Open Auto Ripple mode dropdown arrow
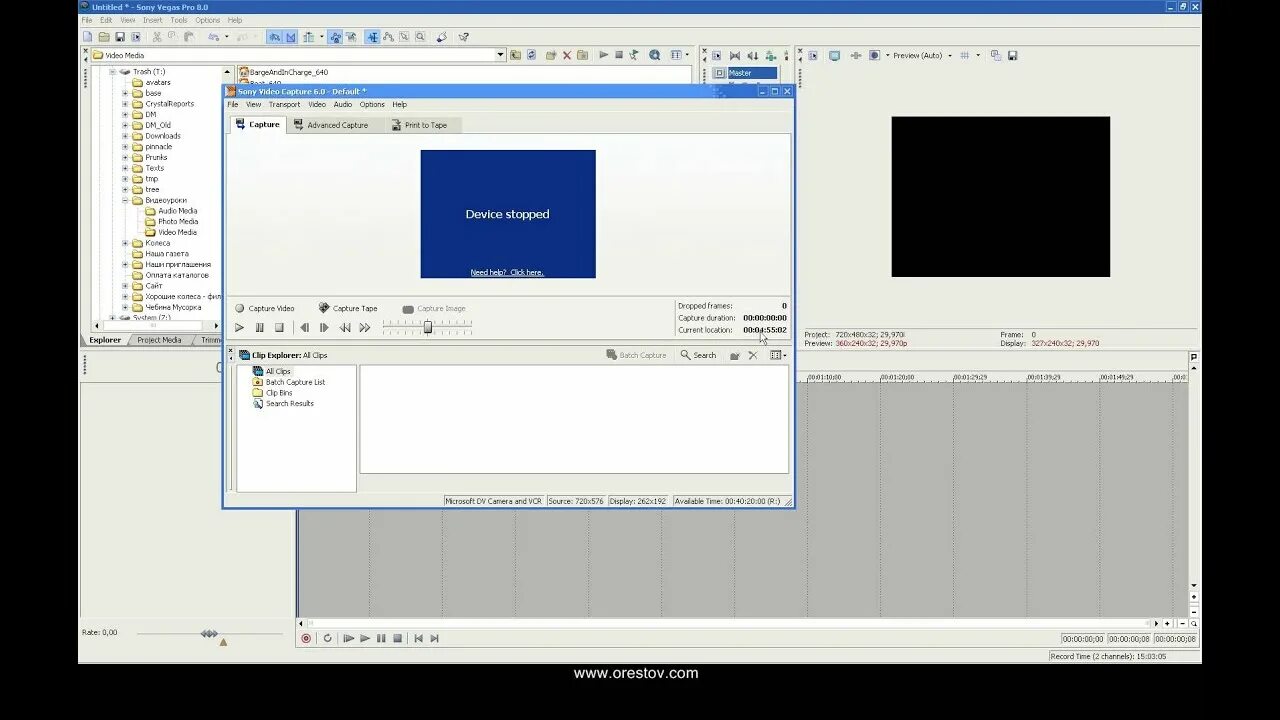The width and height of the screenshot is (1280, 720). click(x=321, y=37)
